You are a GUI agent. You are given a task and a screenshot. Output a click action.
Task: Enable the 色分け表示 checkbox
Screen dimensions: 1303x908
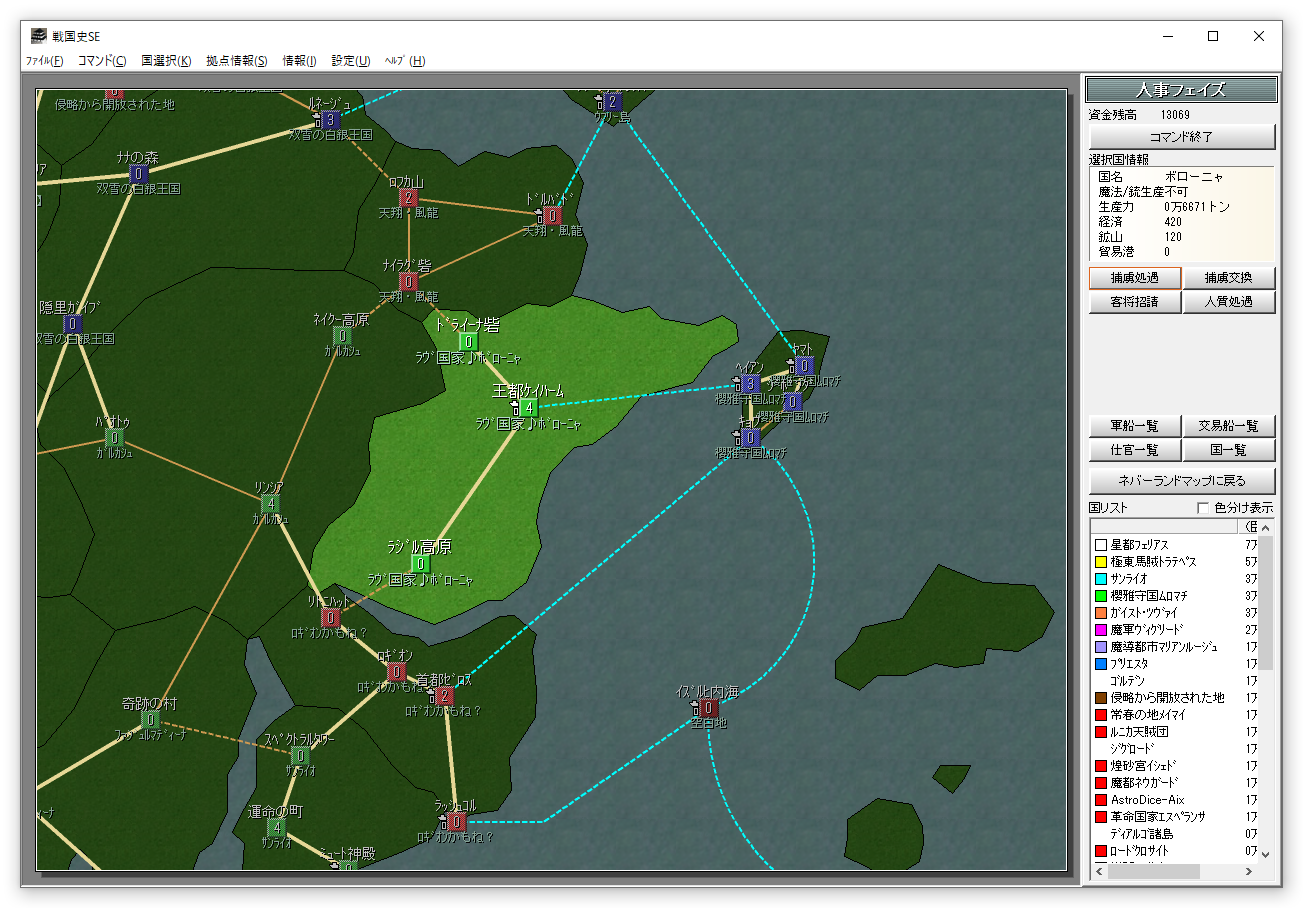tap(1203, 508)
